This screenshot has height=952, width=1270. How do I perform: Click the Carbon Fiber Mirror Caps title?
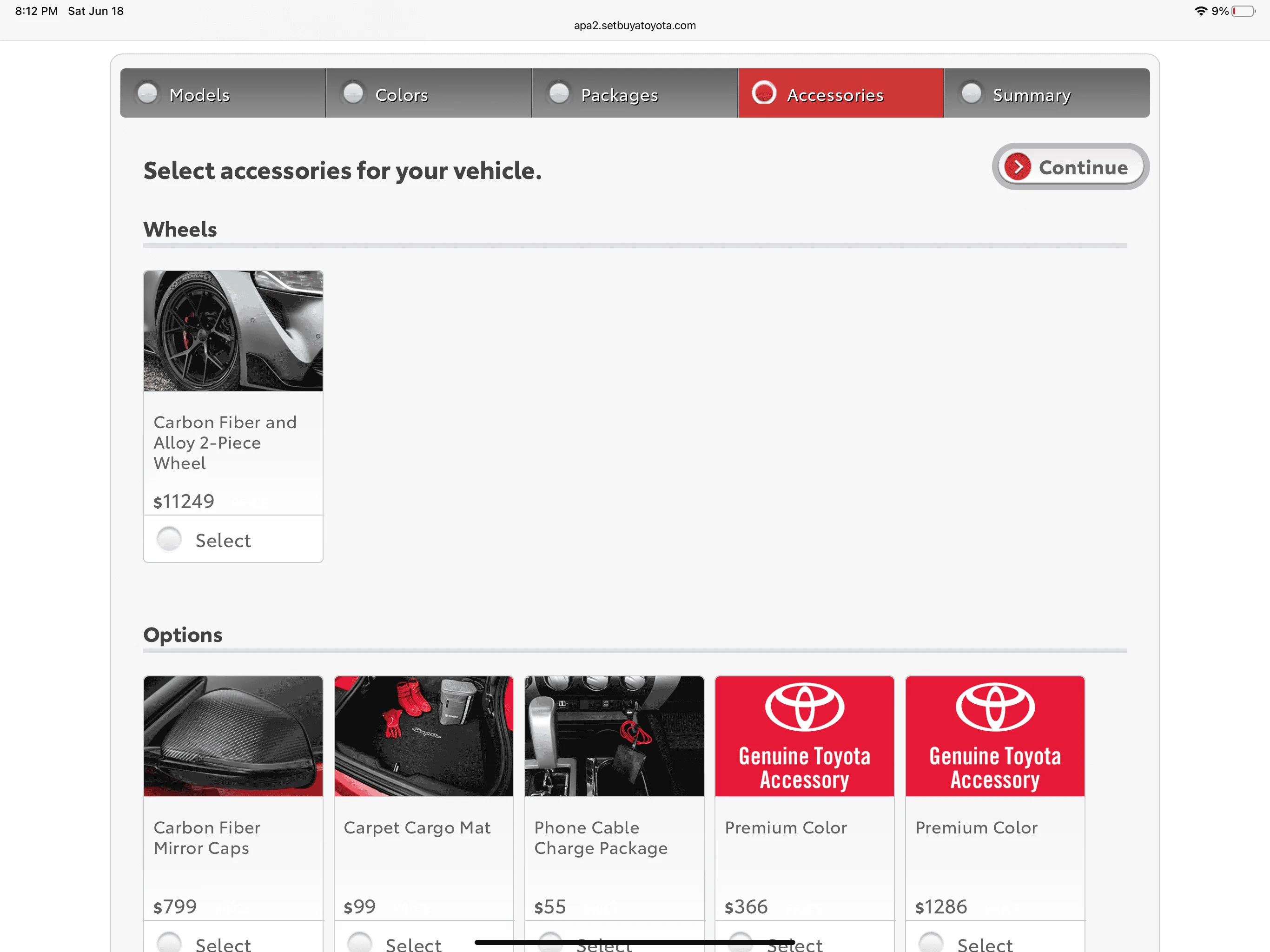point(207,838)
